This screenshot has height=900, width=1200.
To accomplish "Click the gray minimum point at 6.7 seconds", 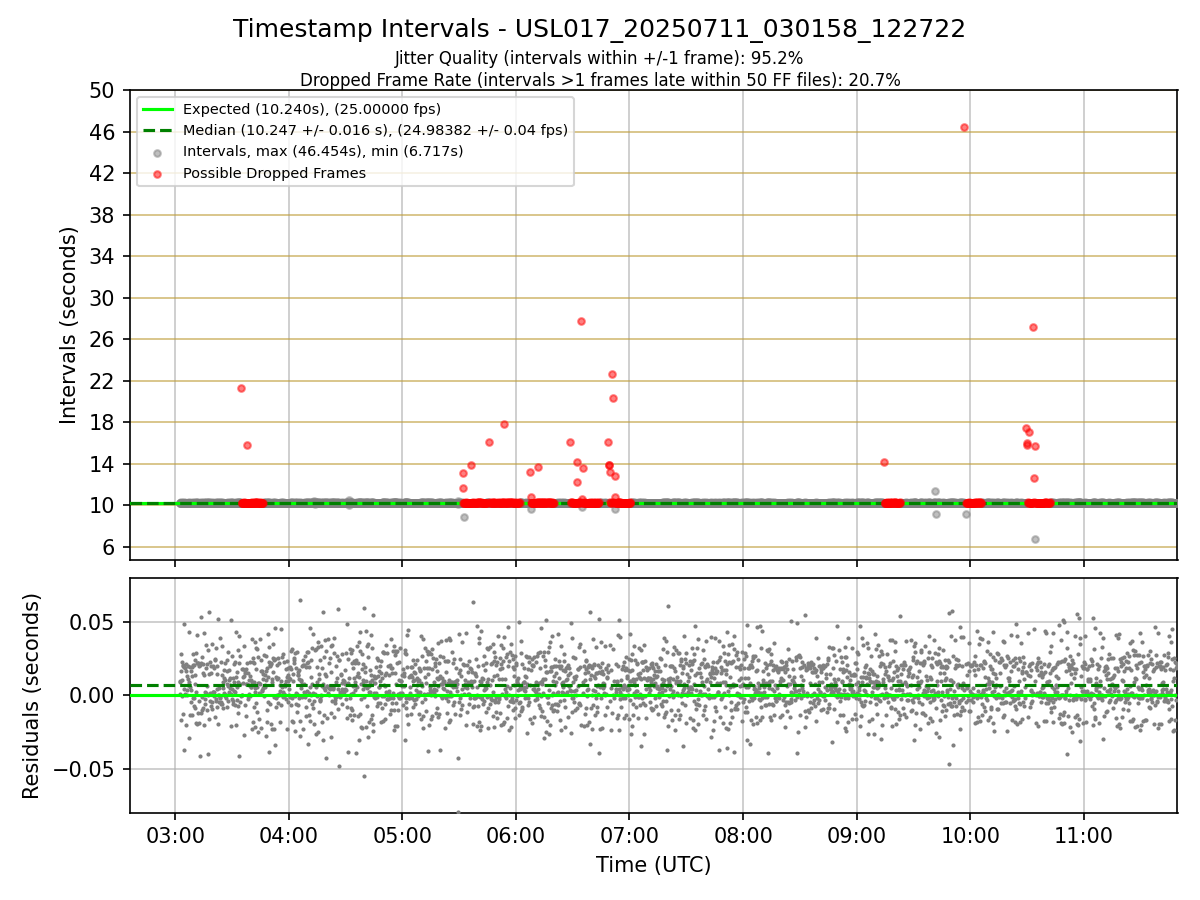I will point(1035,539).
